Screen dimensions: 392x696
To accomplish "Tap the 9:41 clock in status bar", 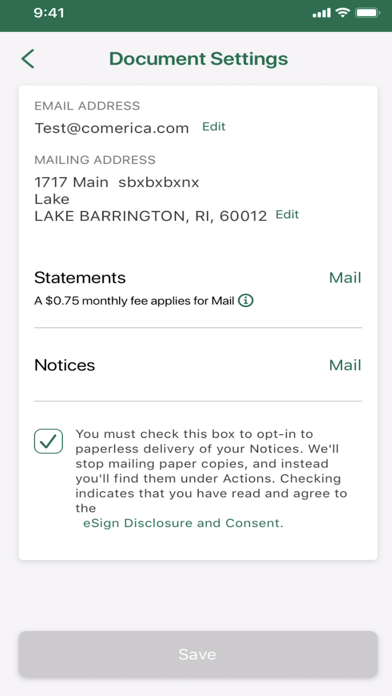I will tap(49, 13).
